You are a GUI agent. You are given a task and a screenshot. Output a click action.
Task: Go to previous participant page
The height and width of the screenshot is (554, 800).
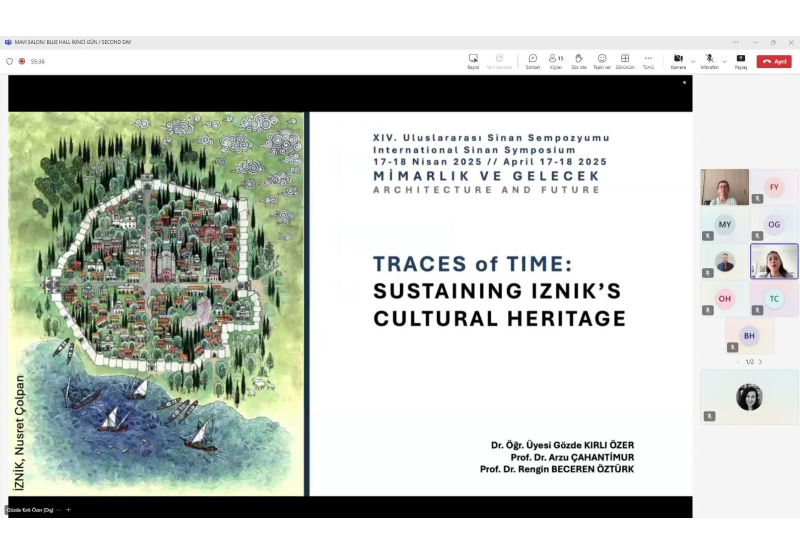pyautogui.click(x=738, y=362)
